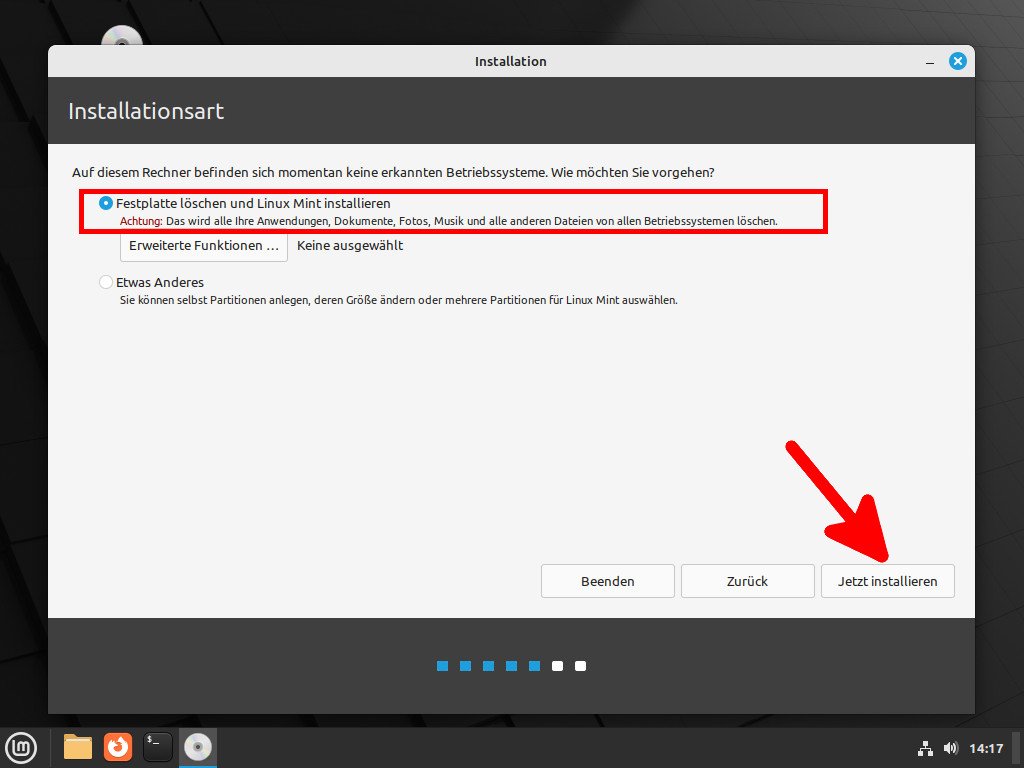This screenshot has height=768, width=1024.
Task: Click the installer disc icon in the taskbar
Action: pyautogui.click(x=197, y=747)
